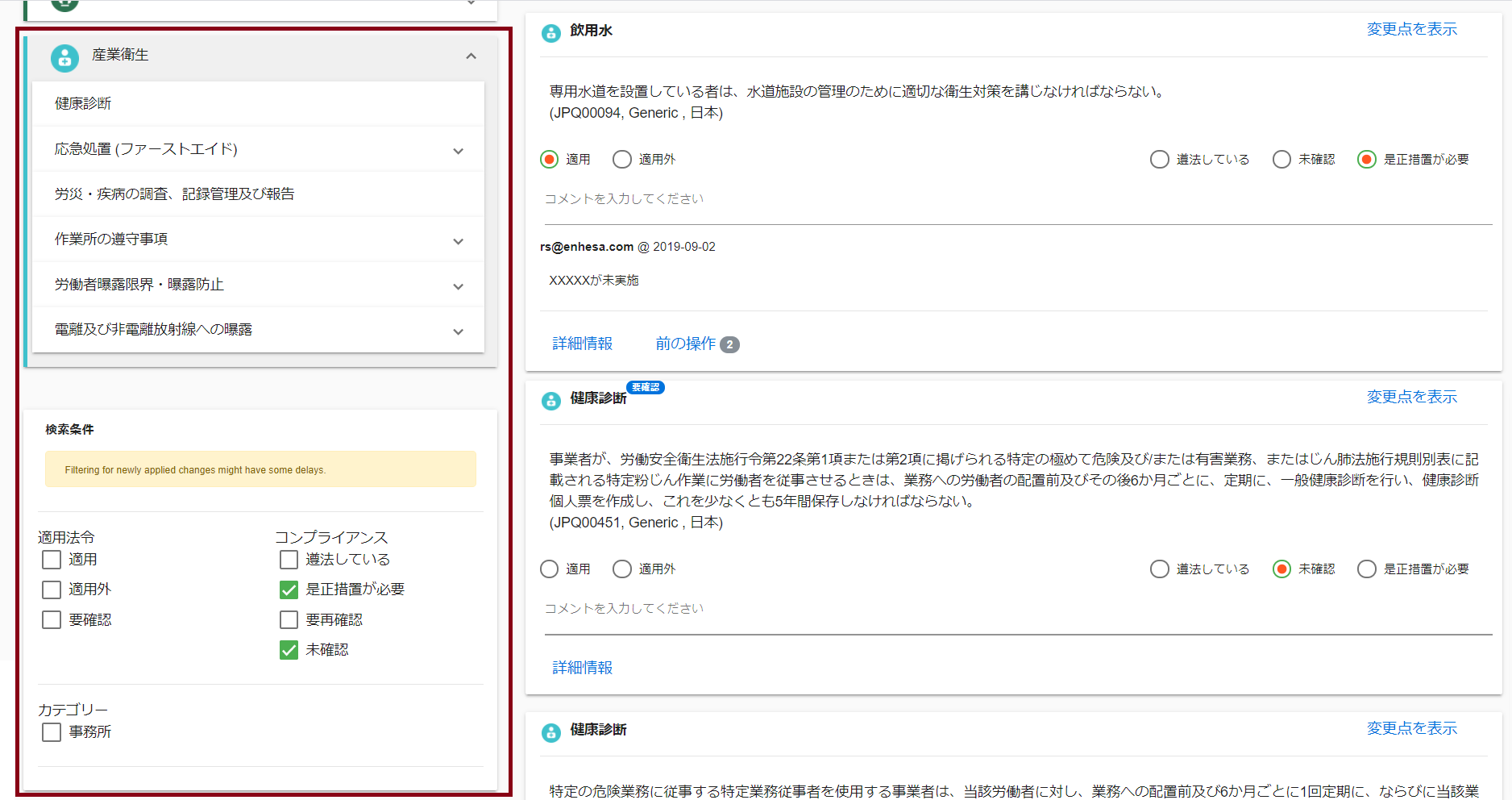Viewport: 1512px width, 800px height.
Task: Click the teal icon next to 飲用水
Action: pyautogui.click(x=551, y=33)
